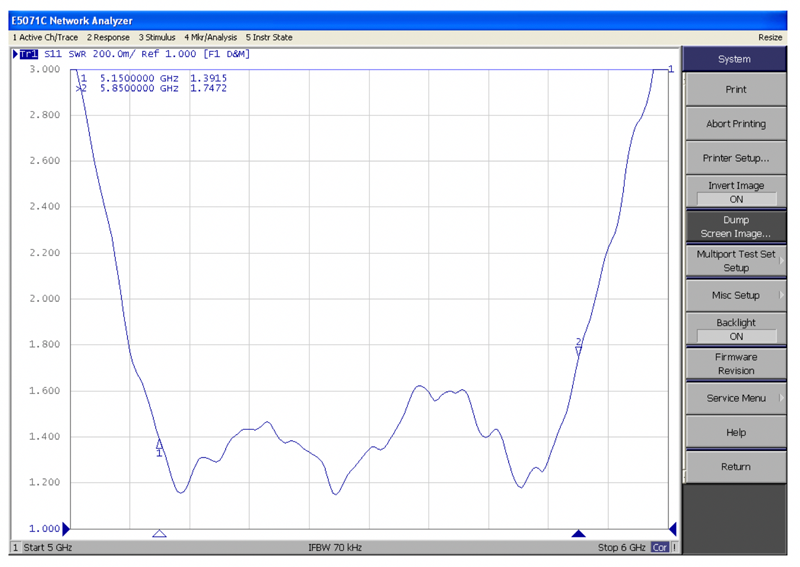
Task: Toggle Invert Image ON setting
Action: pyautogui.click(x=736, y=192)
